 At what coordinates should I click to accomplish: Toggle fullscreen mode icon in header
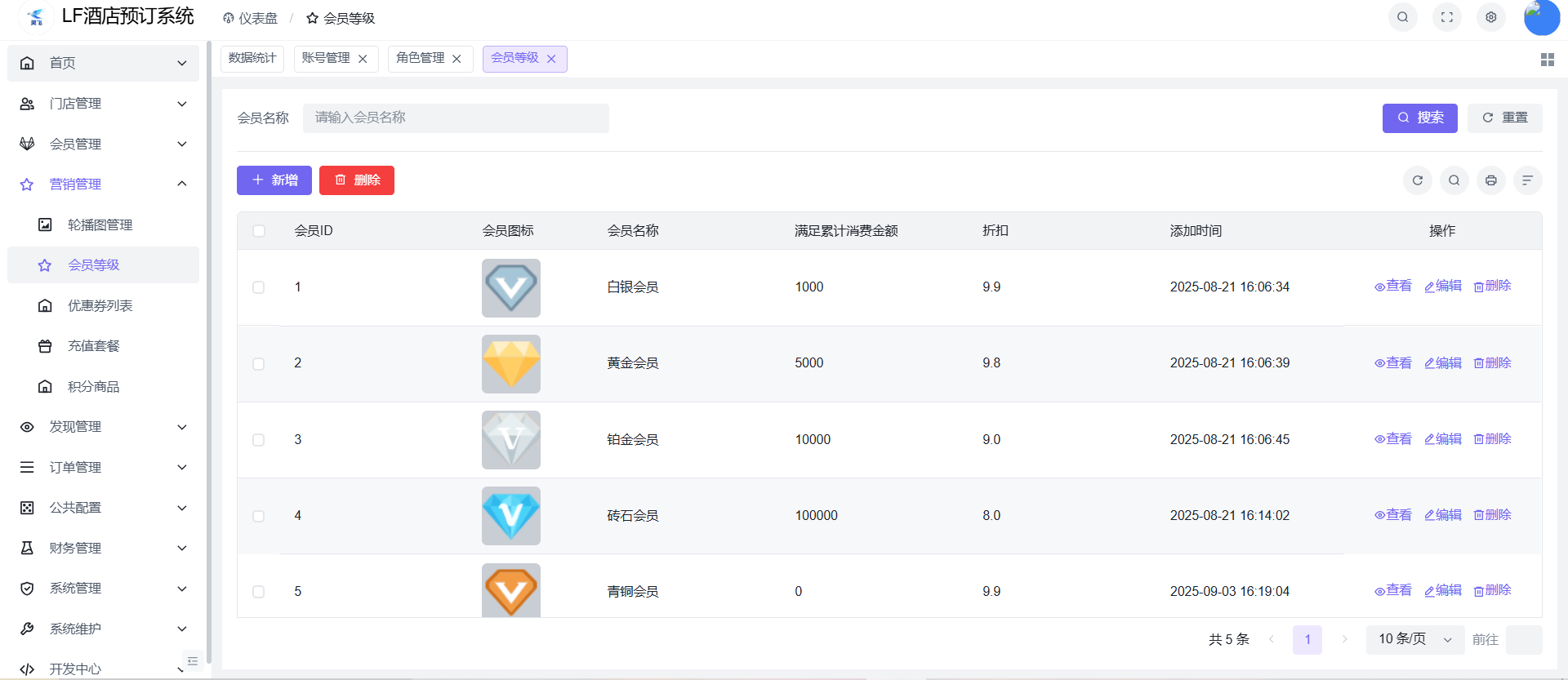pos(1446,17)
